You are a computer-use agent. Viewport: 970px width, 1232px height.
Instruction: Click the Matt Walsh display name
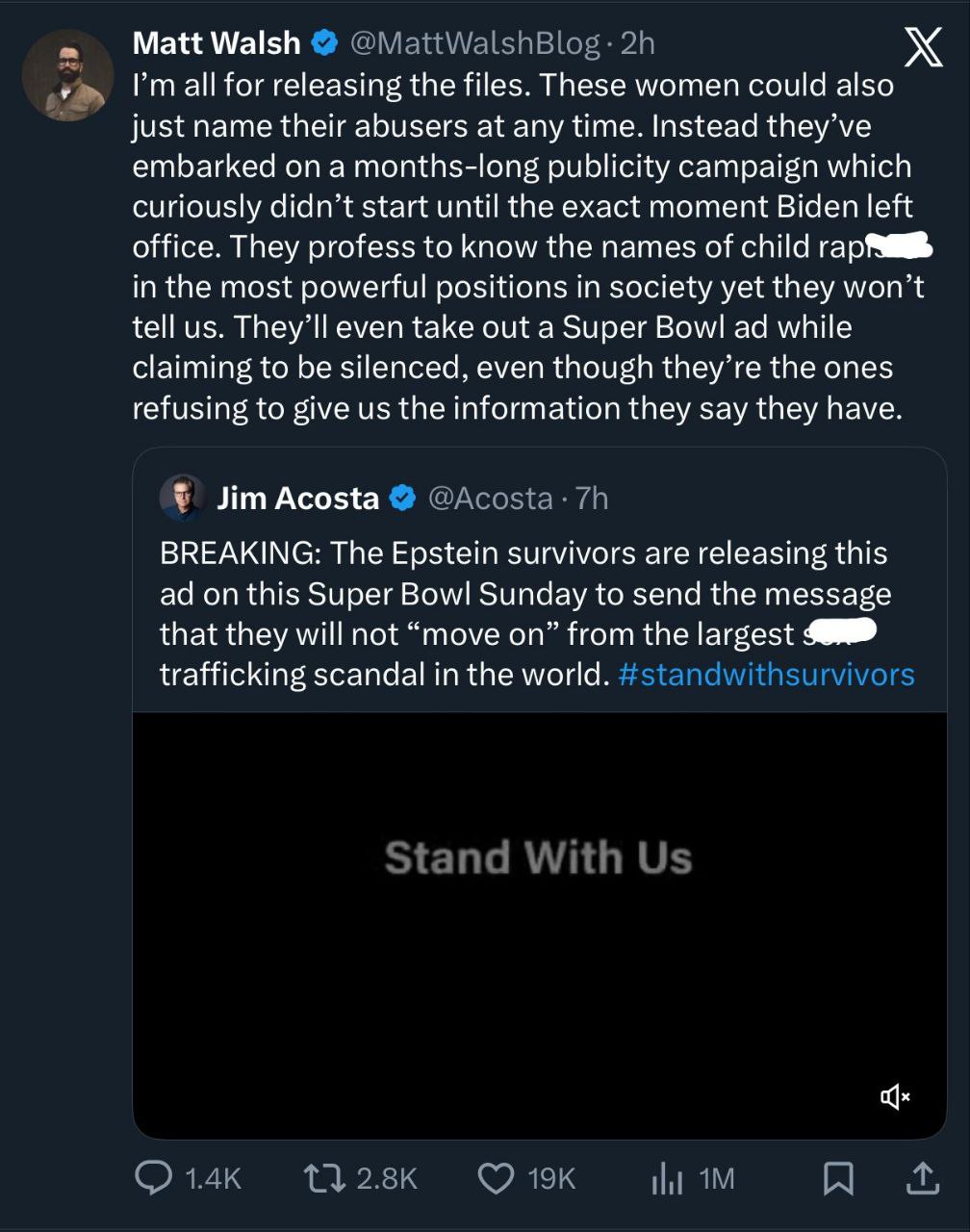(x=216, y=43)
